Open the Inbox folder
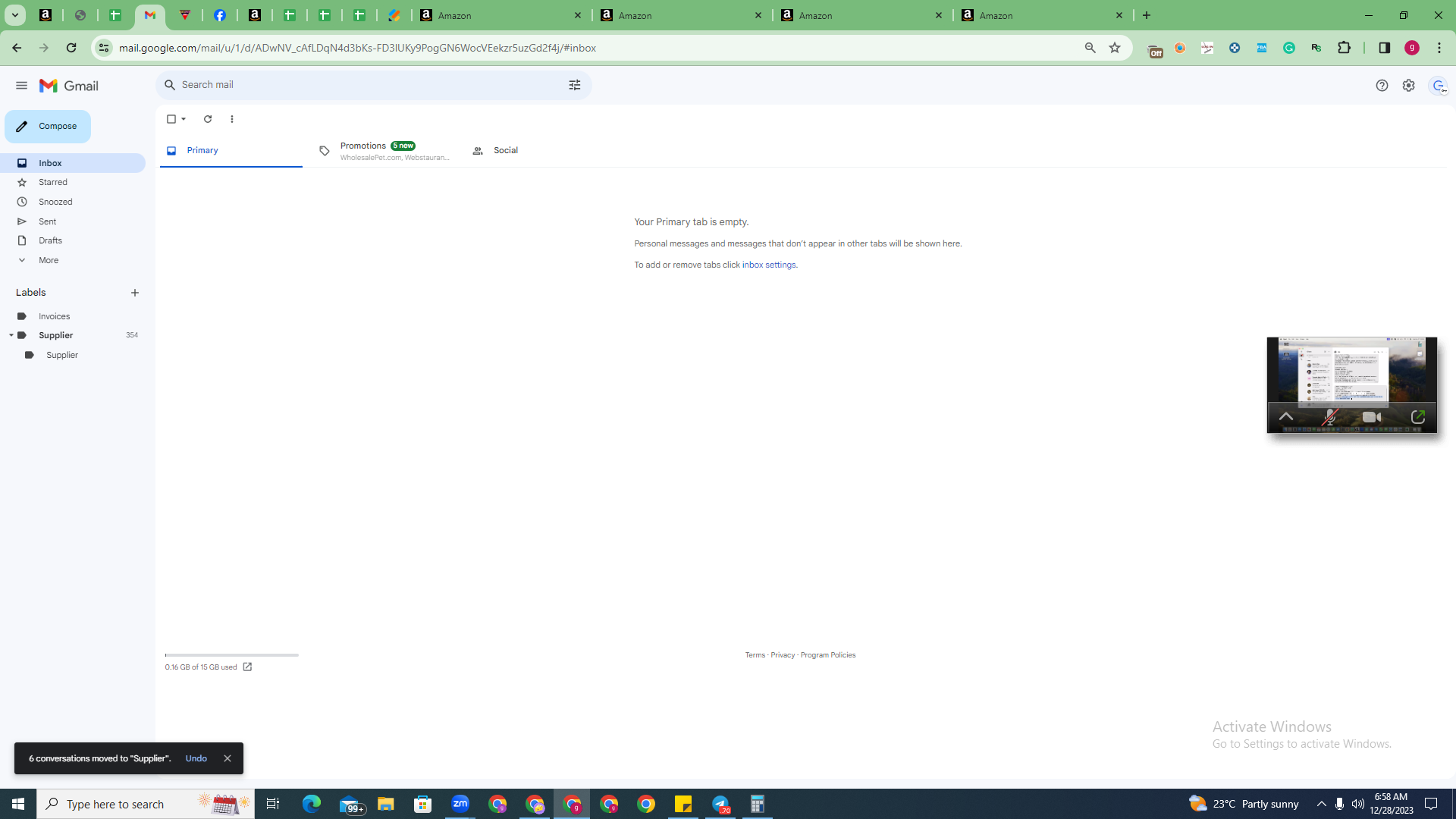The height and width of the screenshot is (819, 1456). 73,163
